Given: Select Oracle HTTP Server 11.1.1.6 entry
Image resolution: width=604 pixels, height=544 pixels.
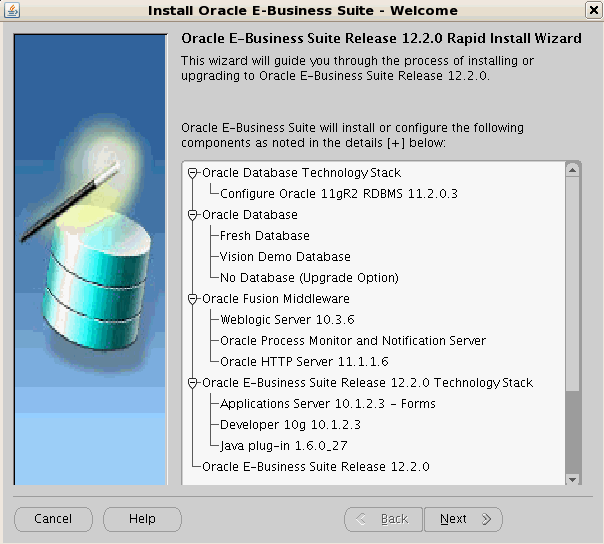Looking at the screenshot, I should pos(304,362).
